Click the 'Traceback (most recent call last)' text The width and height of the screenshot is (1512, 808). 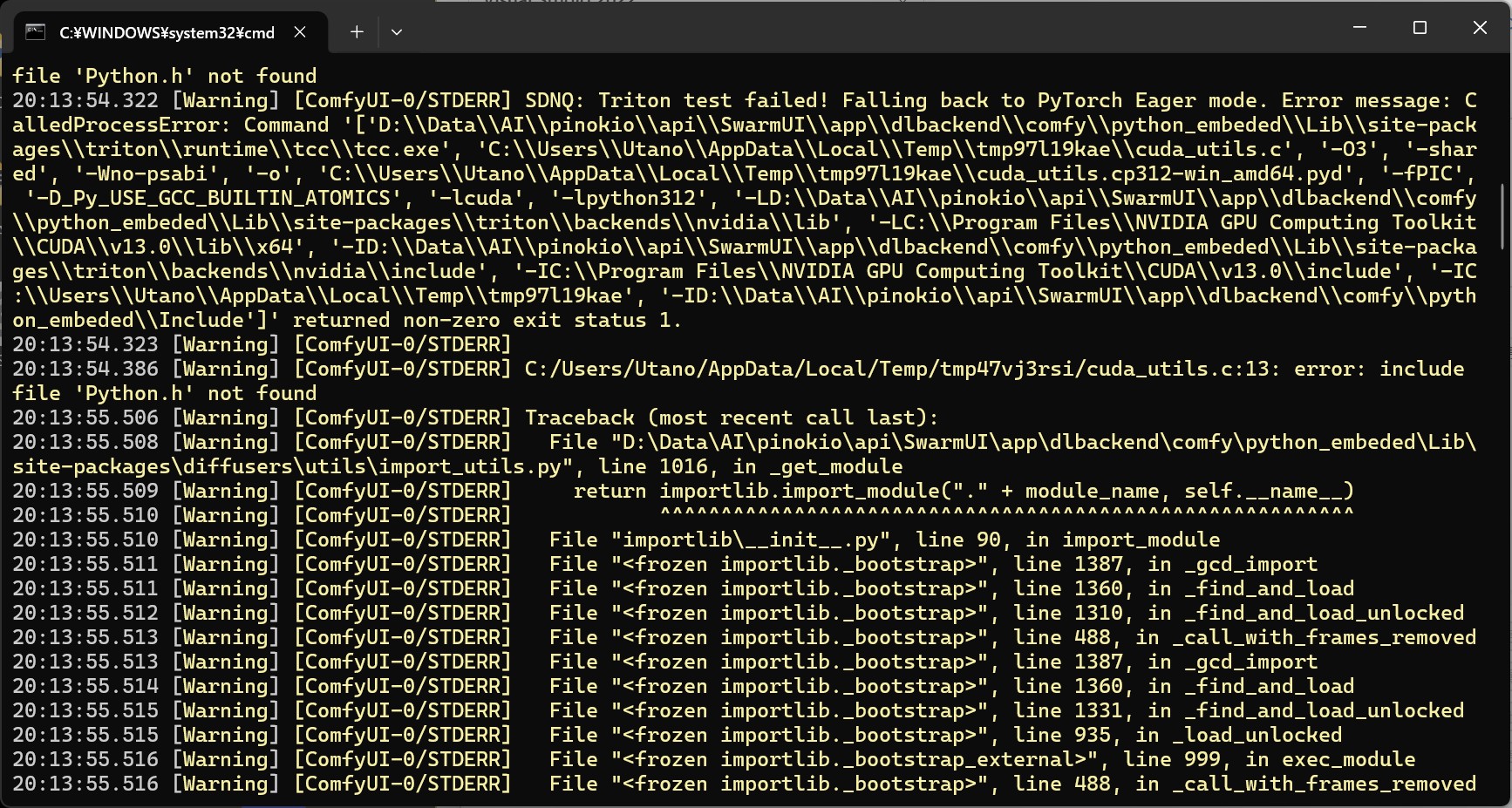[731, 418]
